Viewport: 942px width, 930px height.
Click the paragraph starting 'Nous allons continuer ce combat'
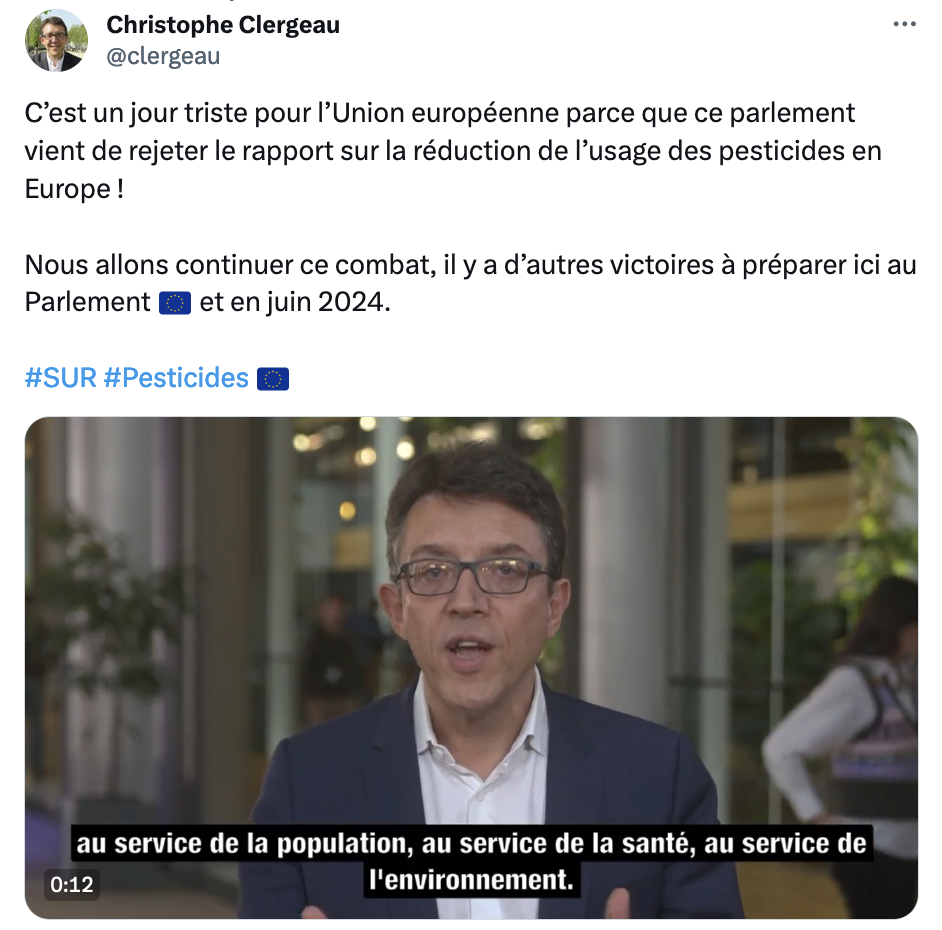point(470,284)
